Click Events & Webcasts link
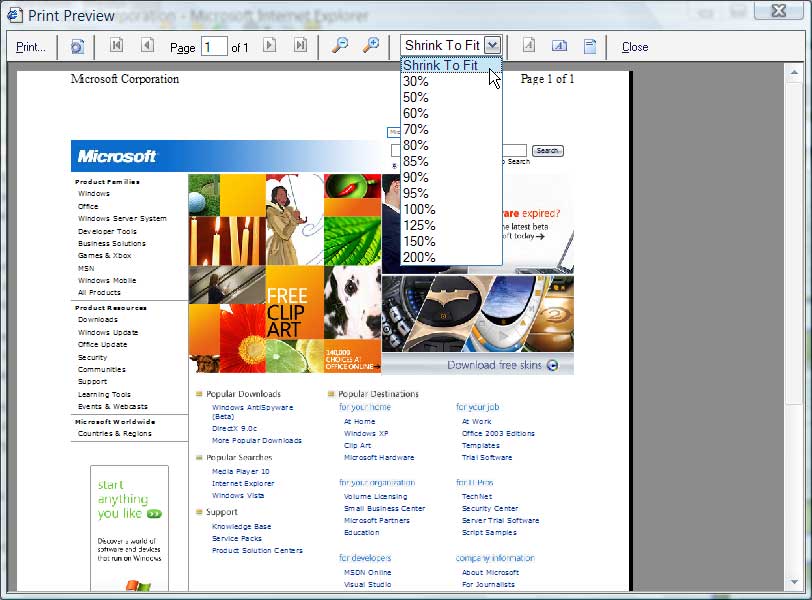The image size is (812, 600). click(x=112, y=406)
